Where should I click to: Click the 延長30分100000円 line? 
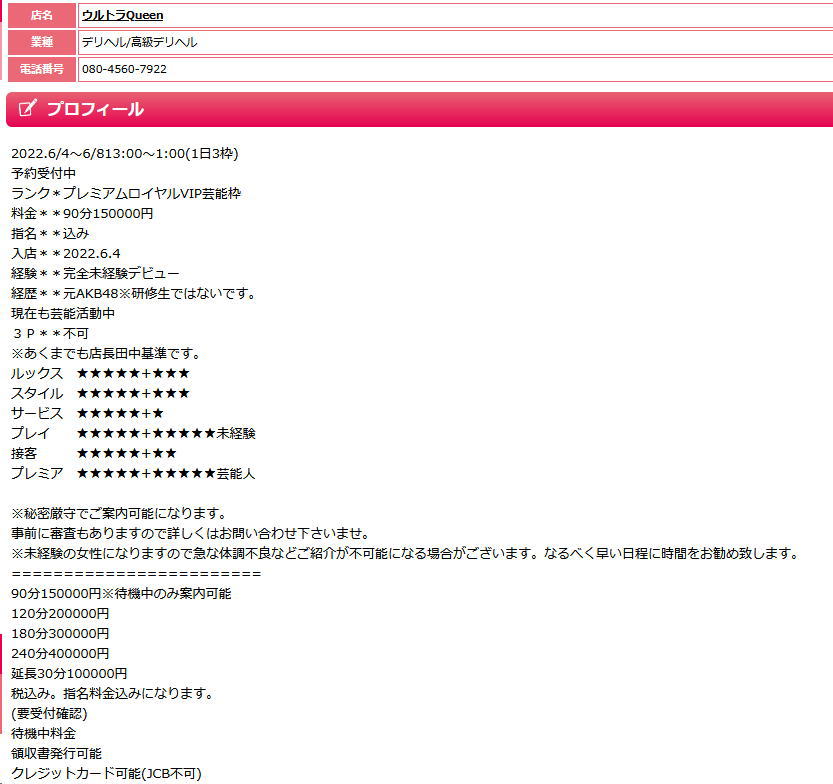[x=69, y=673]
